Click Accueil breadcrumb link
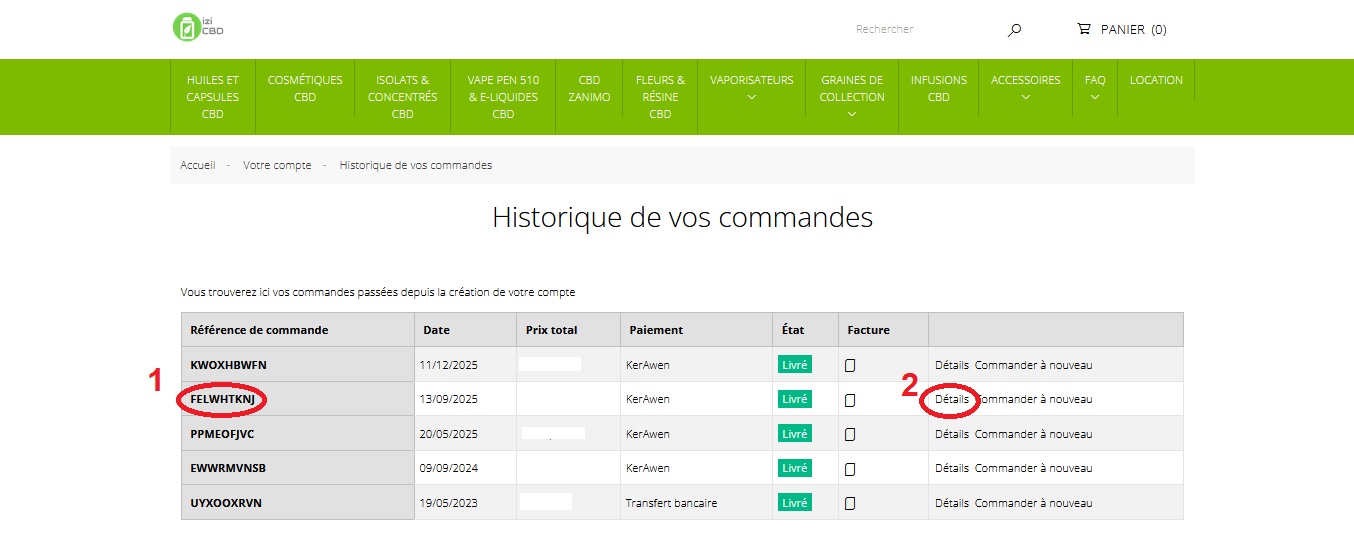The image size is (1354, 554). coord(198,165)
